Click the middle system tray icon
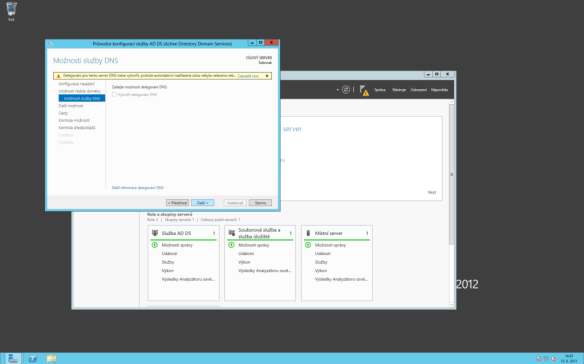Image resolution: width=584 pixels, height=364 pixels. tap(546, 359)
